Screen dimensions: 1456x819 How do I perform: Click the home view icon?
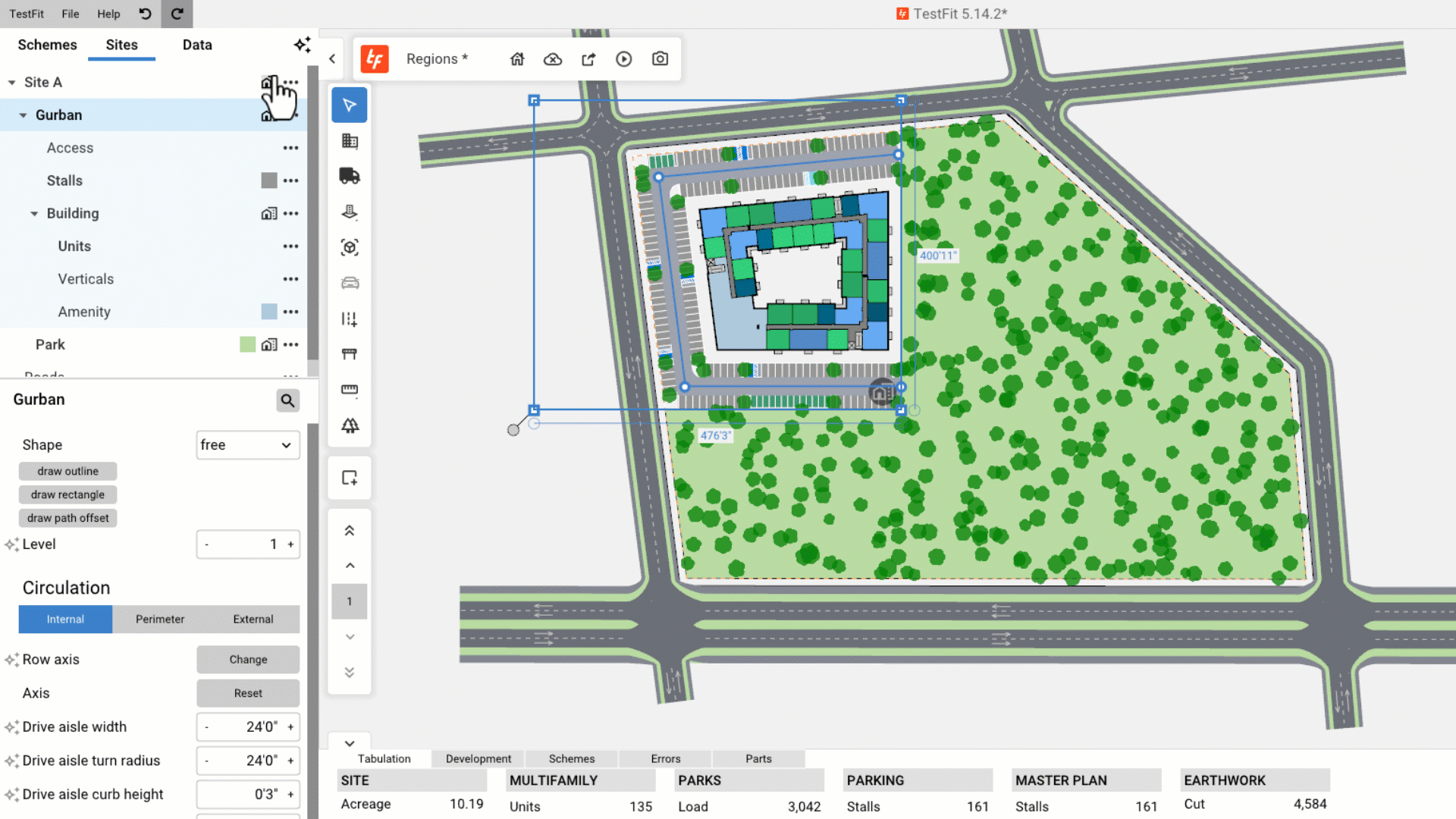point(517,59)
